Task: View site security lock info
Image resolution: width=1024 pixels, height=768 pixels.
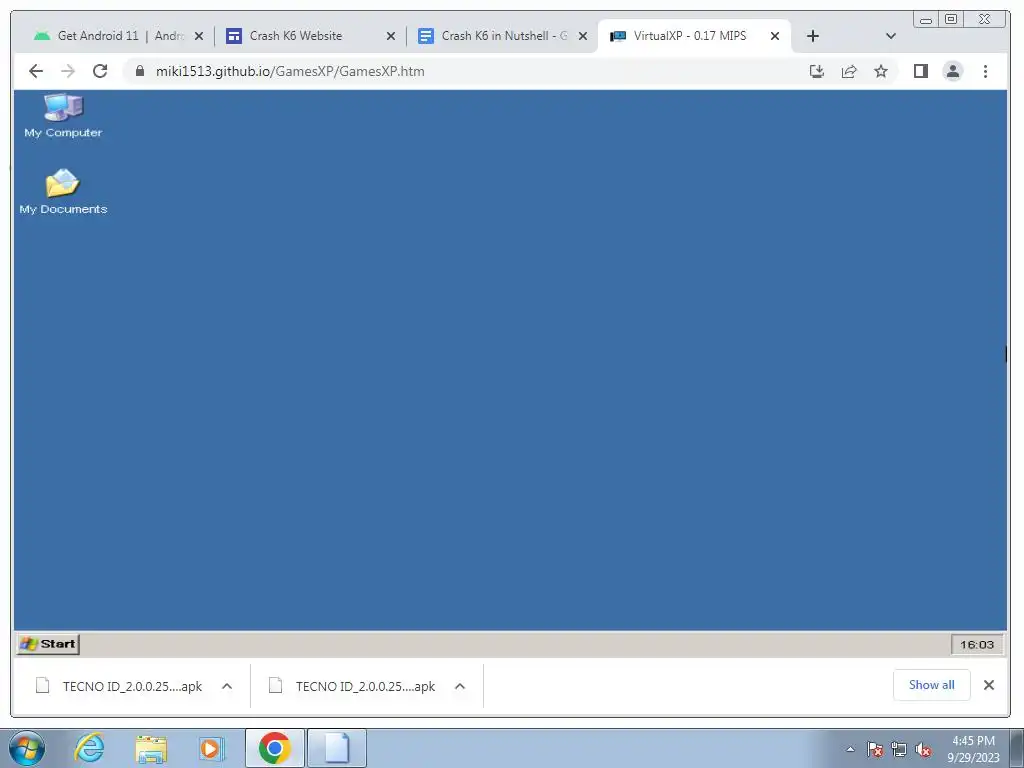Action: (x=139, y=71)
